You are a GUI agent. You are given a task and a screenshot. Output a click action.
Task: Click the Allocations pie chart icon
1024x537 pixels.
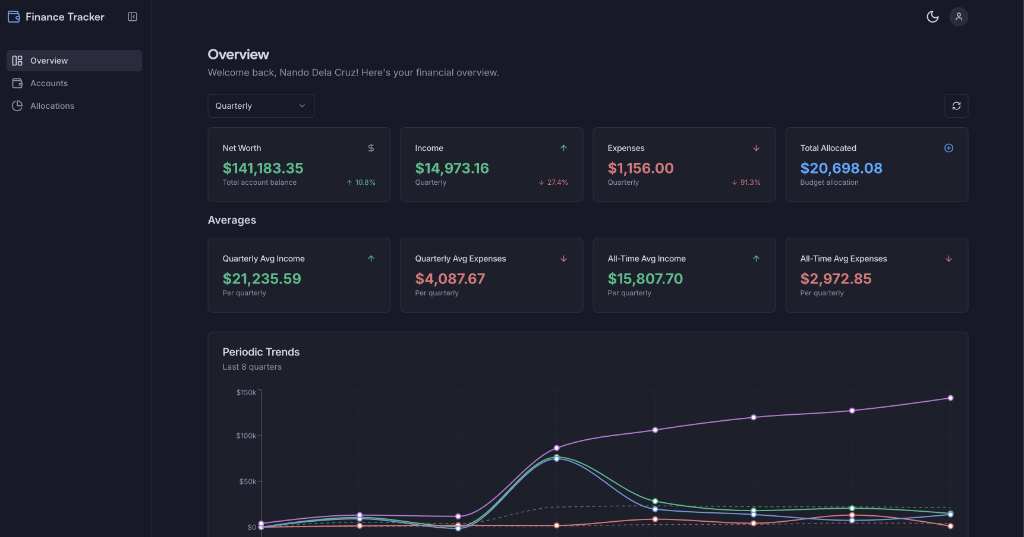[x=18, y=106]
